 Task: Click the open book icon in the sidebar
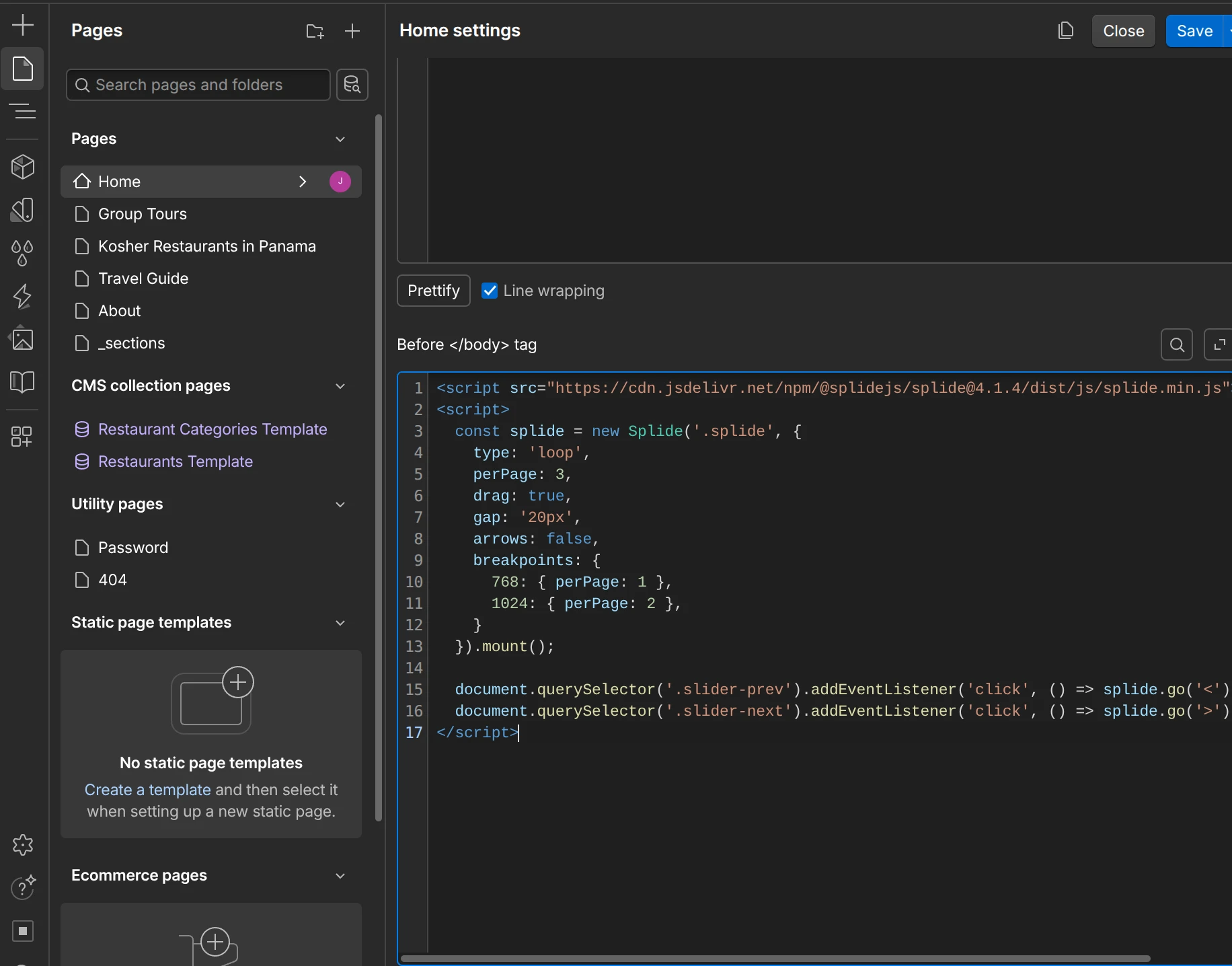click(23, 382)
